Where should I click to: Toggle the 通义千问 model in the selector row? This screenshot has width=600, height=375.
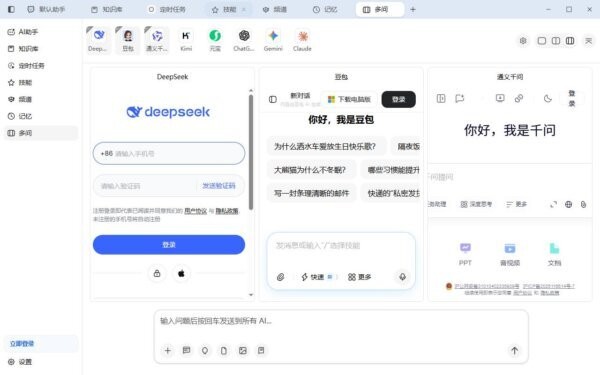click(x=157, y=40)
